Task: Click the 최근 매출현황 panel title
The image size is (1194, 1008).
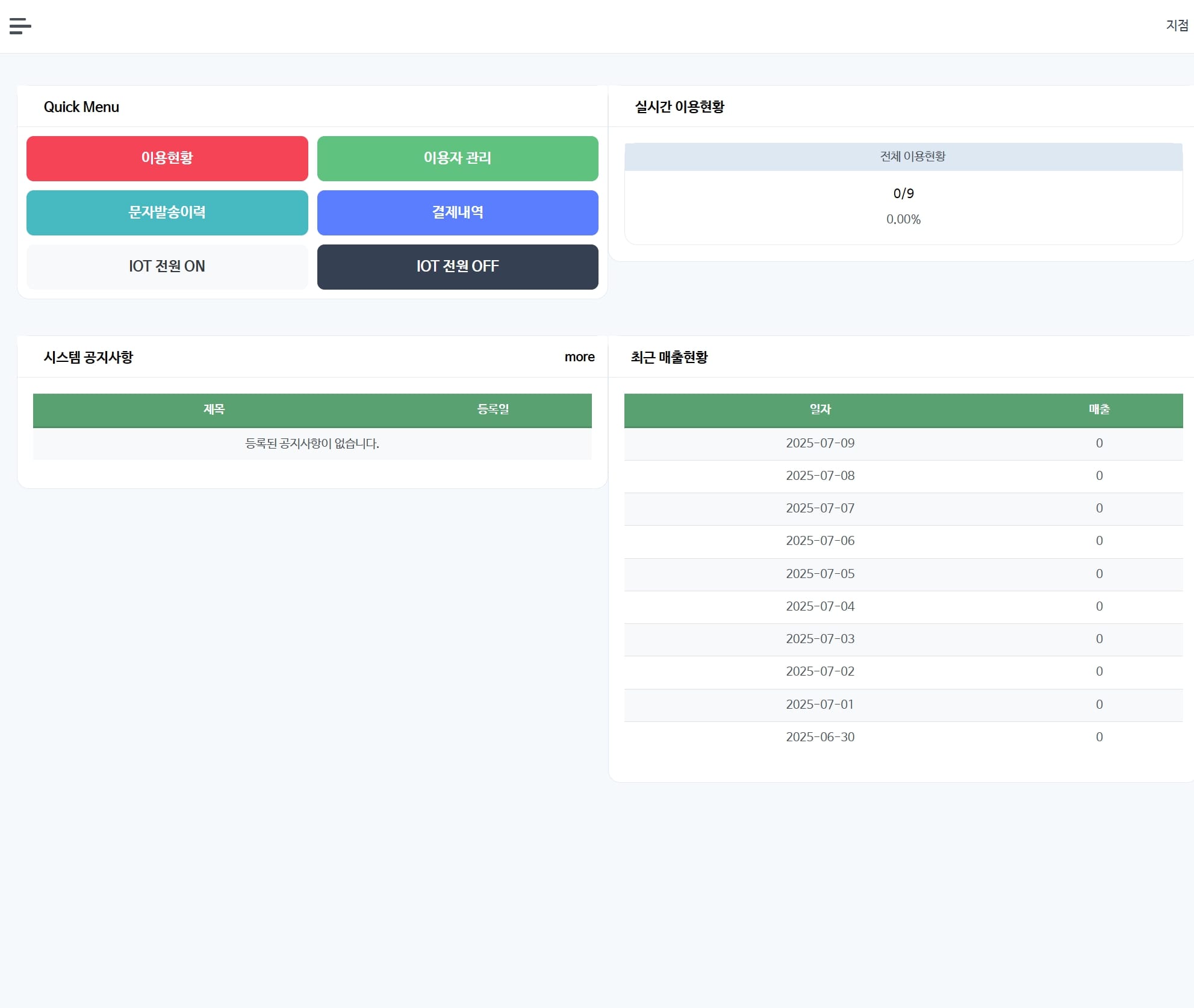Action: [x=670, y=358]
